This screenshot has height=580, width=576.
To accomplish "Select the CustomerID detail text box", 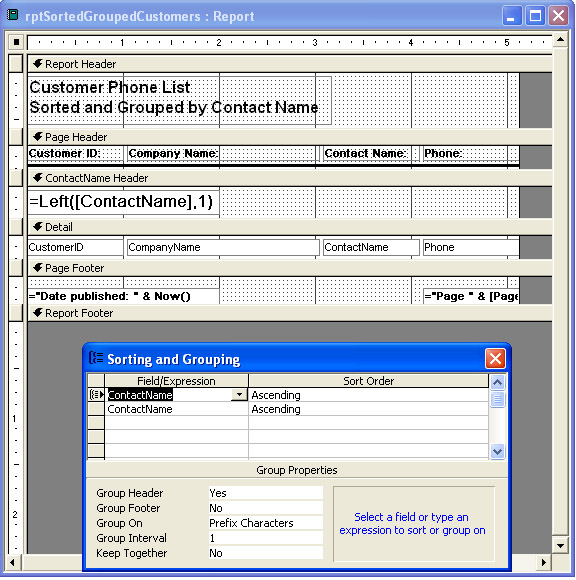I will (75, 247).
